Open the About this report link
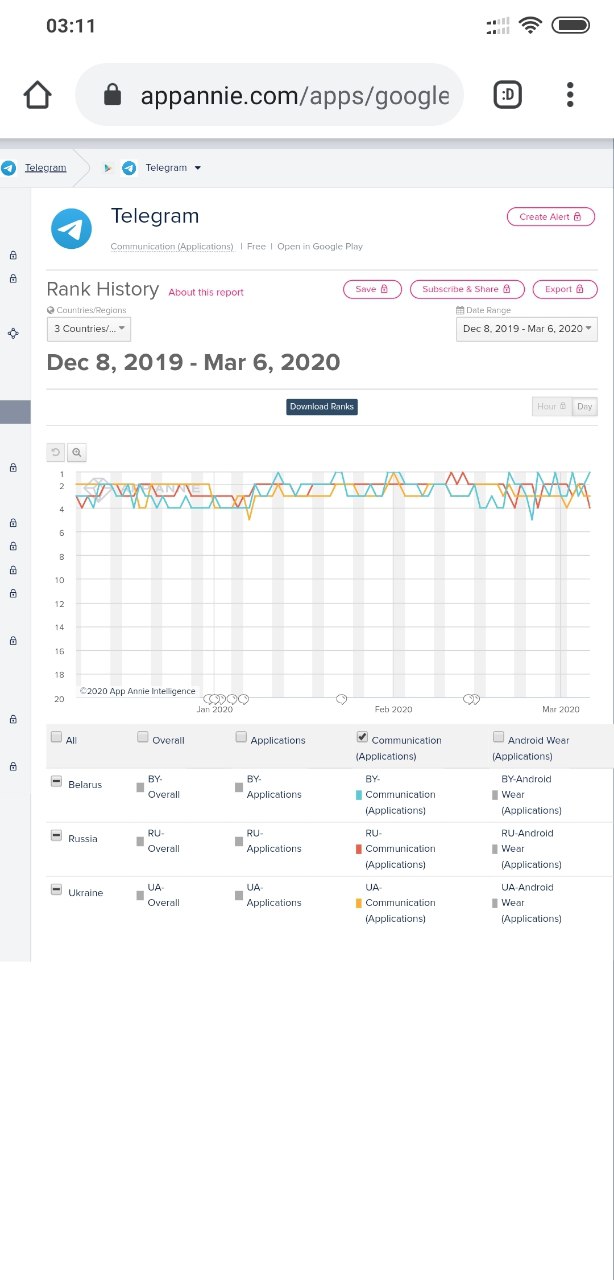Viewport: 614px width, 1280px height. [206, 293]
